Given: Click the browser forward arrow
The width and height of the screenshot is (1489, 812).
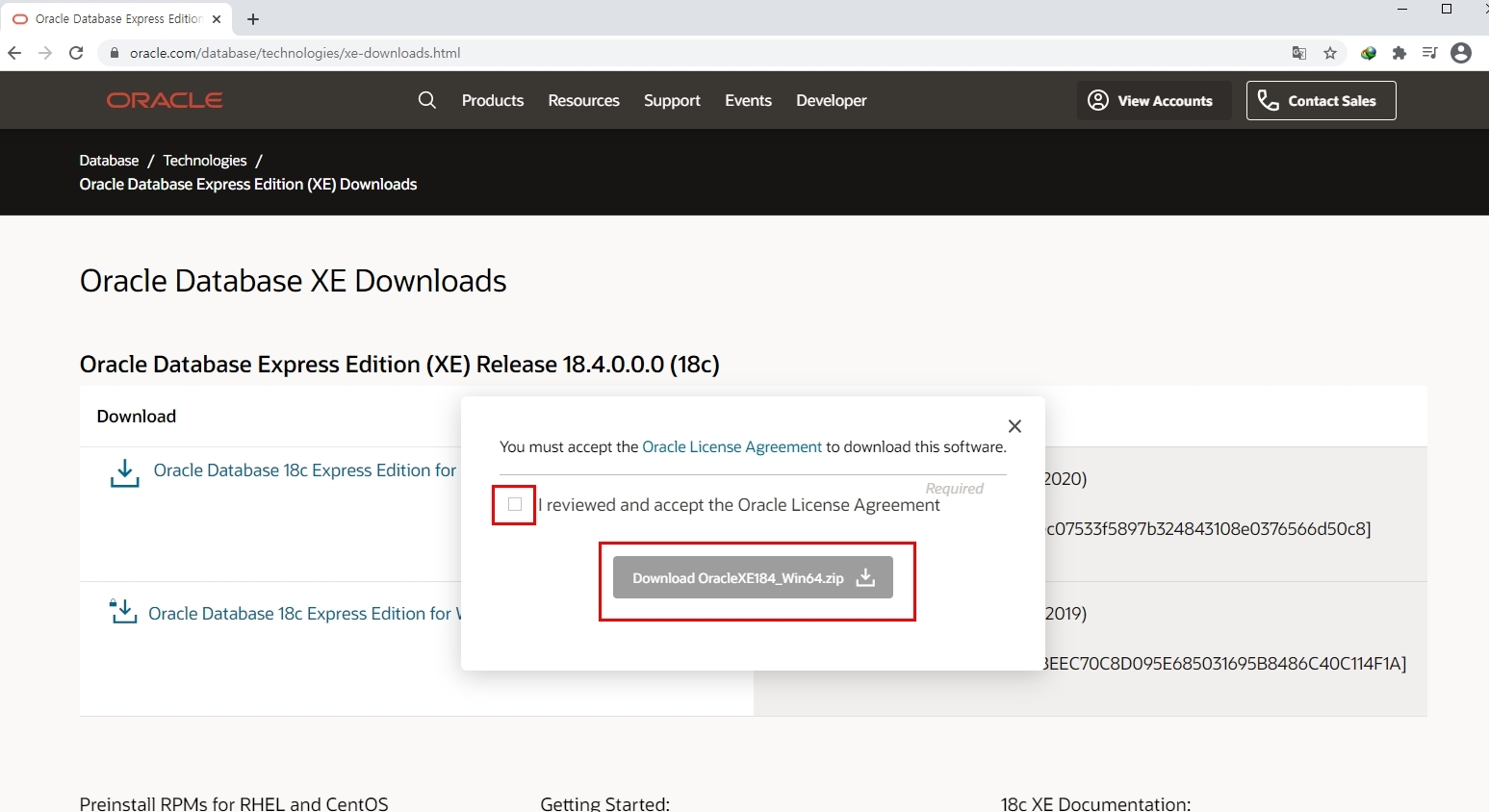Looking at the screenshot, I should [x=45, y=53].
